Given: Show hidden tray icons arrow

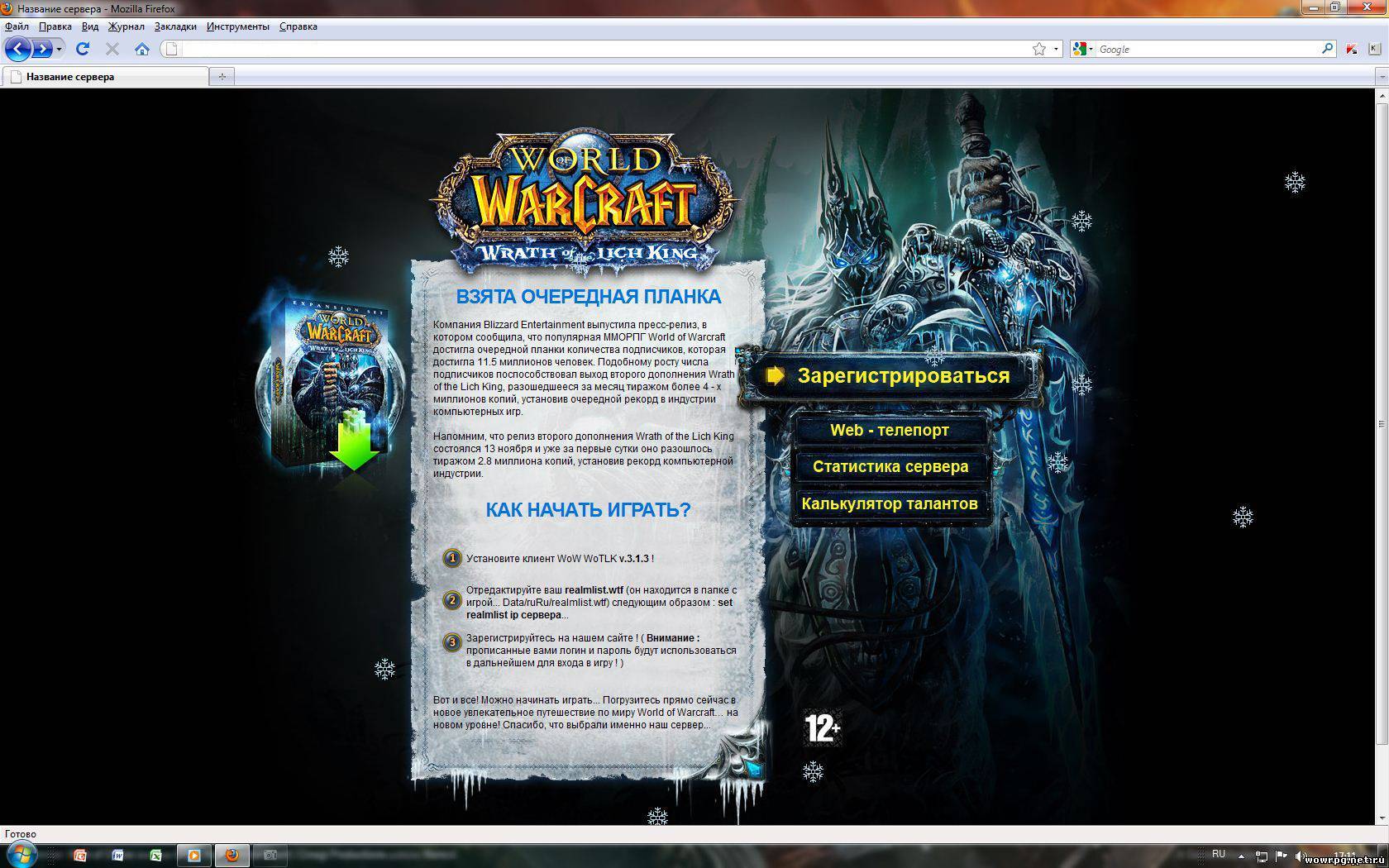Looking at the screenshot, I should [1242, 856].
